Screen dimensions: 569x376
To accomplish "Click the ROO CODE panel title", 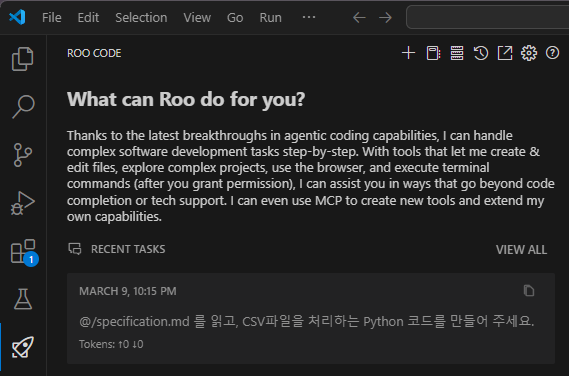I will [94, 53].
